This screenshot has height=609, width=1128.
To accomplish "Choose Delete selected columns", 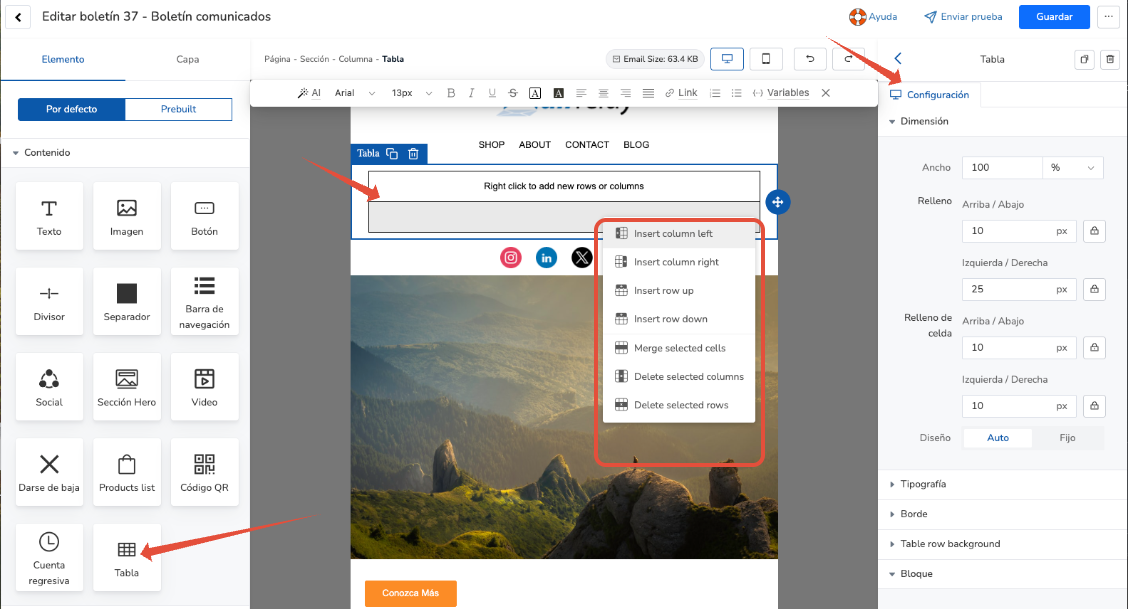I will click(679, 377).
